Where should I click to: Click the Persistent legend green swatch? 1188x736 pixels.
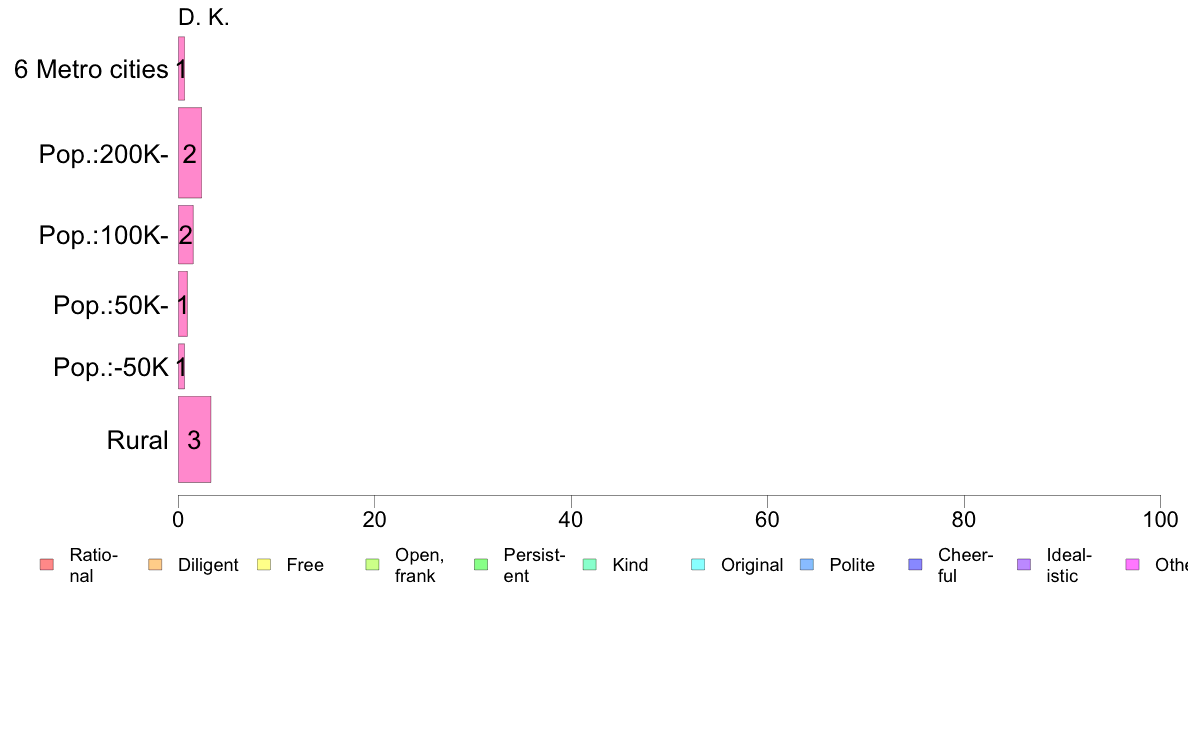481,565
